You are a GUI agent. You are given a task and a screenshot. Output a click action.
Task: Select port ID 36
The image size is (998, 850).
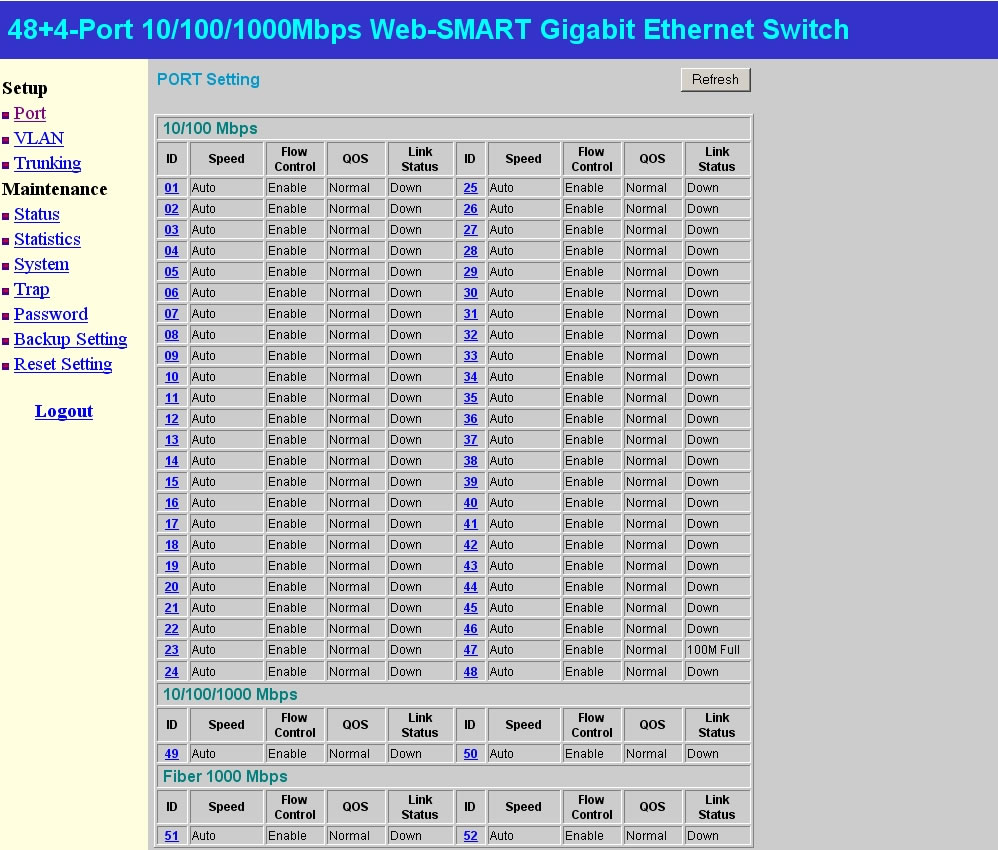click(x=470, y=419)
